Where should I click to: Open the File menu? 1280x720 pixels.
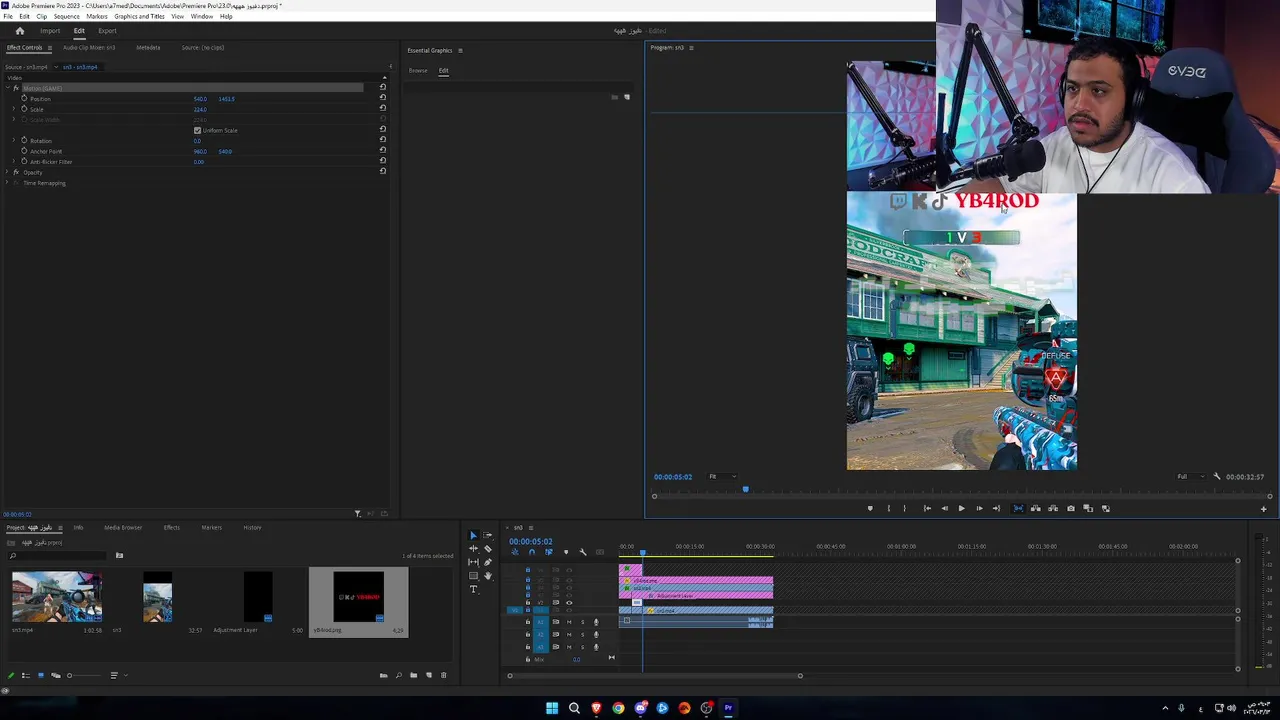8,16
